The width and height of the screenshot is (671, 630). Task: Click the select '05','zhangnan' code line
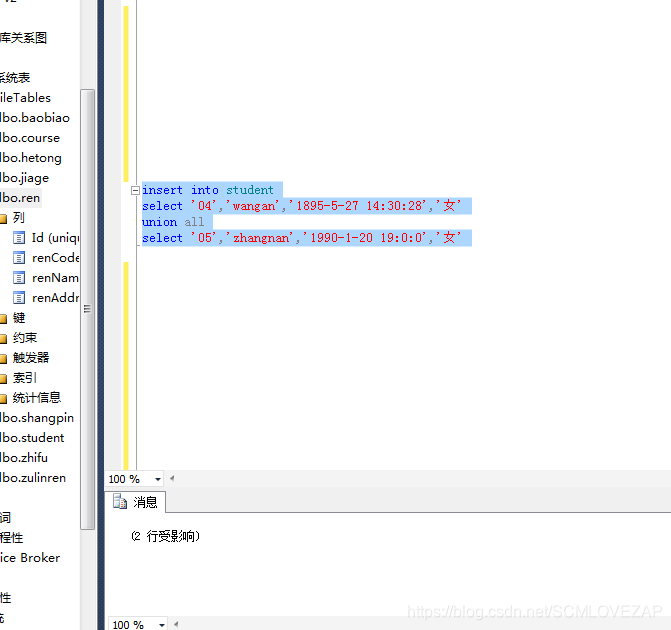click(302, 238)
